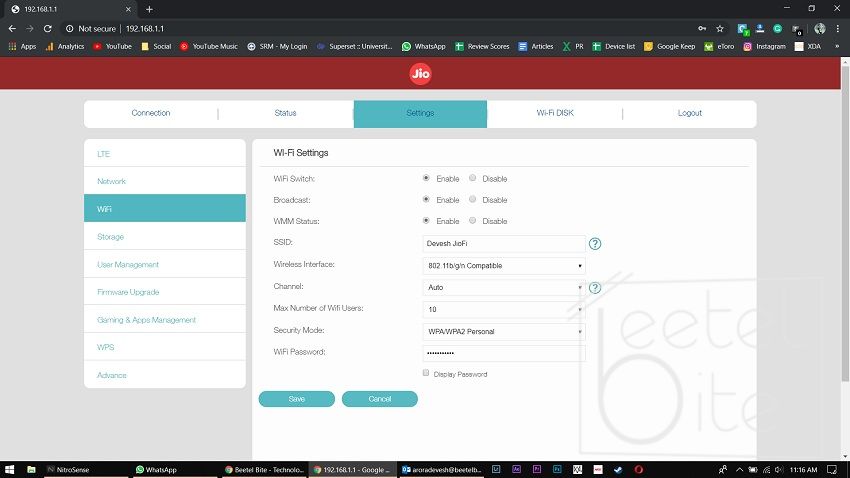Screen dimensions: 850x478
Task: Click the help icon next to Channel
Action: (x=595, y=288)
